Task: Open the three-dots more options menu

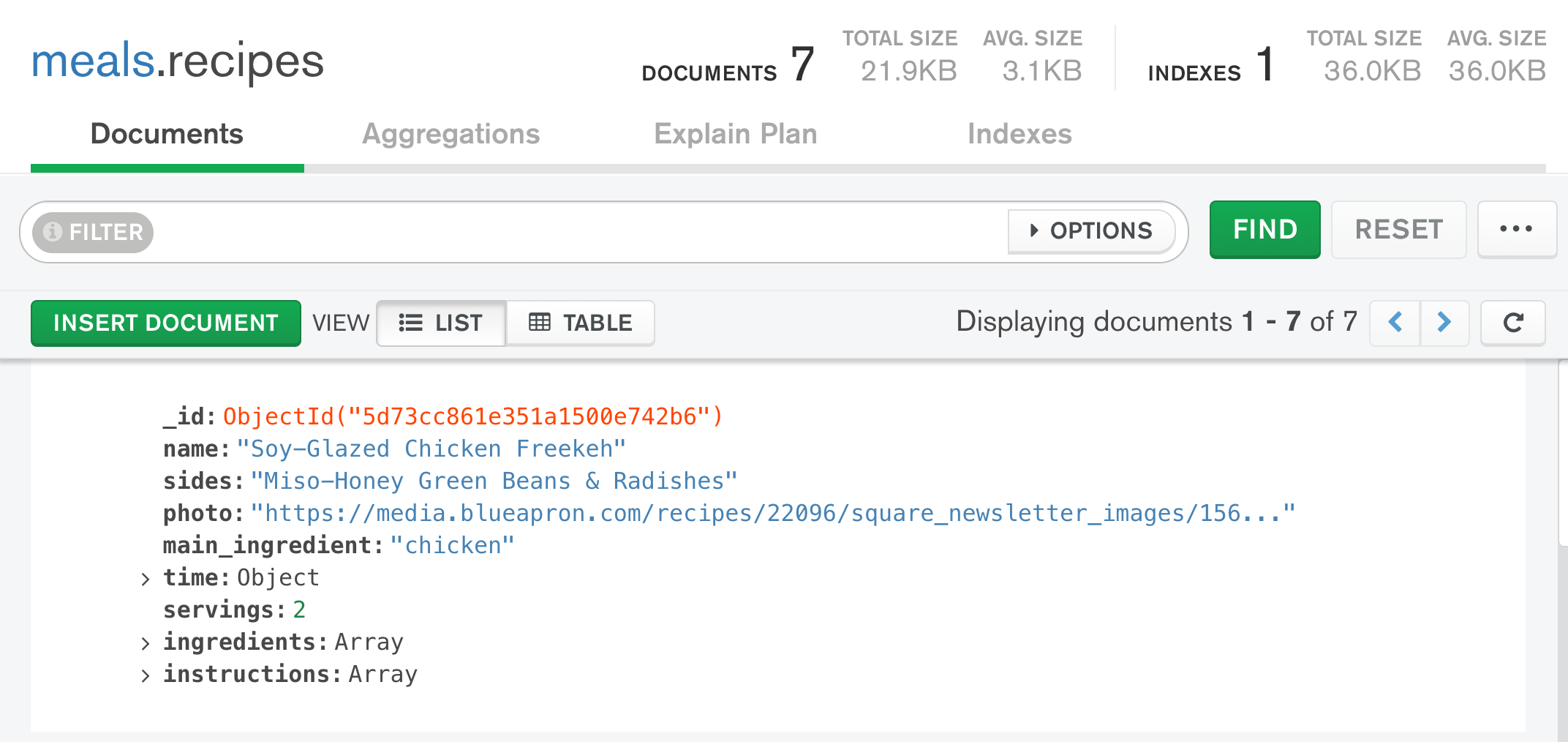Action: [x=1516, y=230]
